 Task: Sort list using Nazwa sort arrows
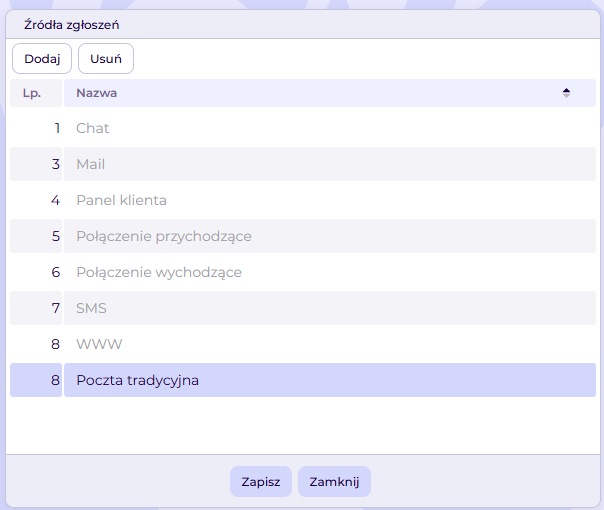point(566,93)
